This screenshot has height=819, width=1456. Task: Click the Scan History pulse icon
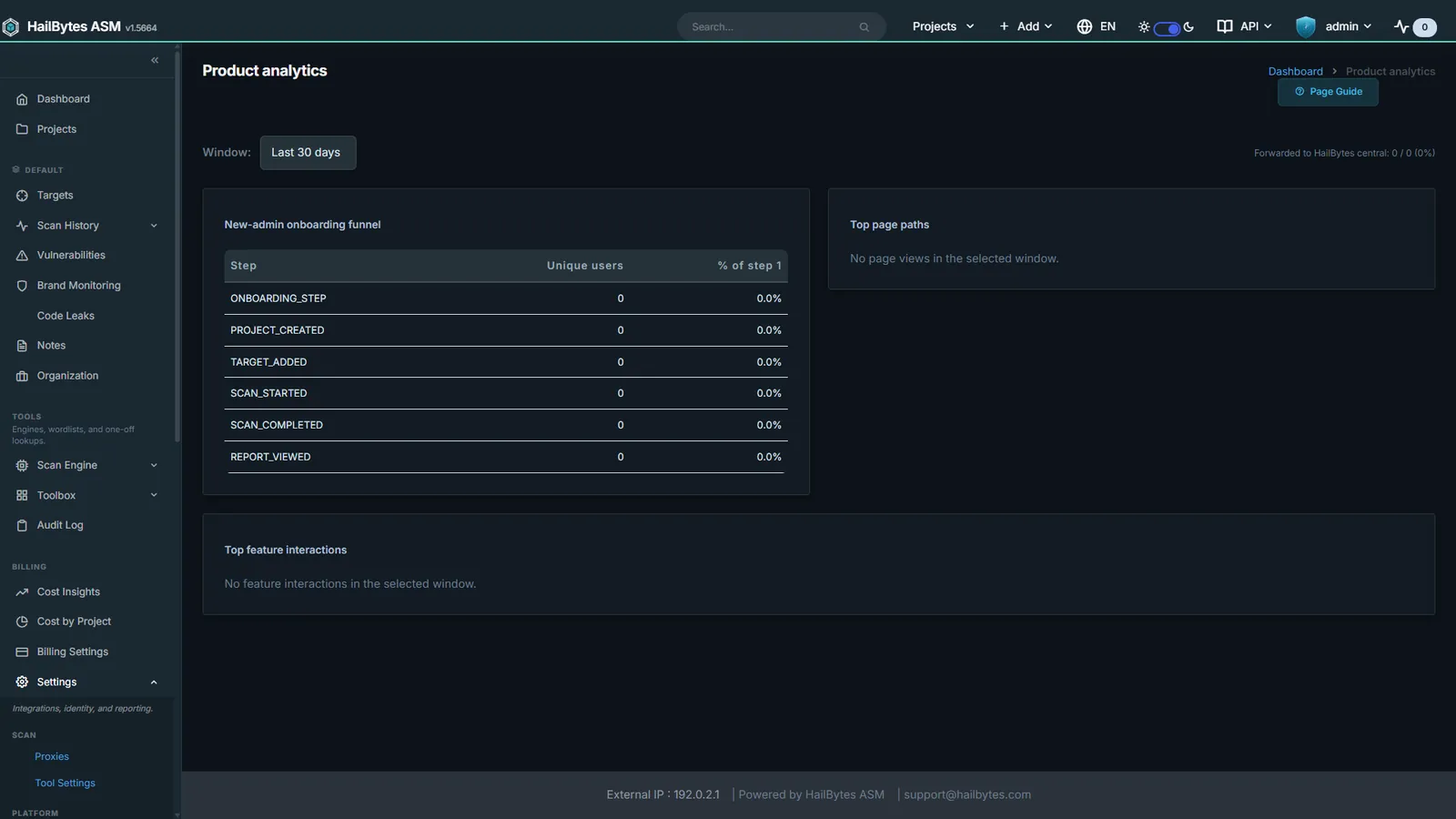pos(22,226)
